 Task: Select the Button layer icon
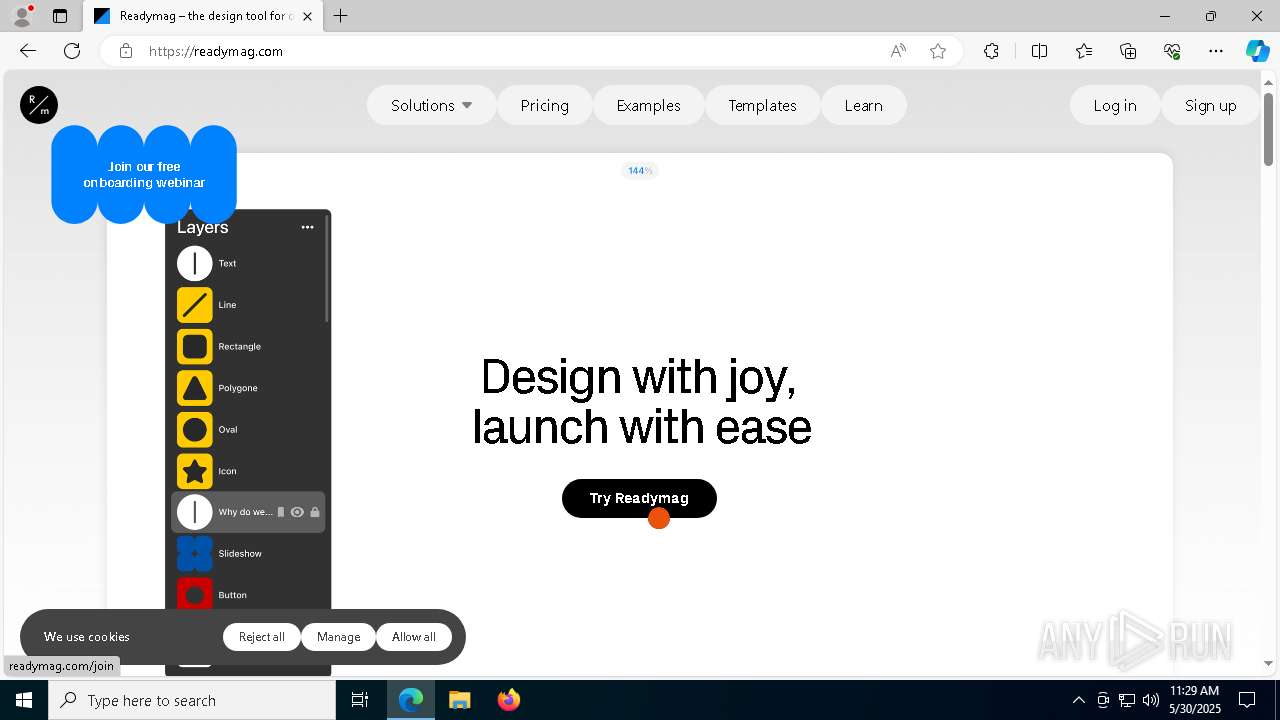195,595
